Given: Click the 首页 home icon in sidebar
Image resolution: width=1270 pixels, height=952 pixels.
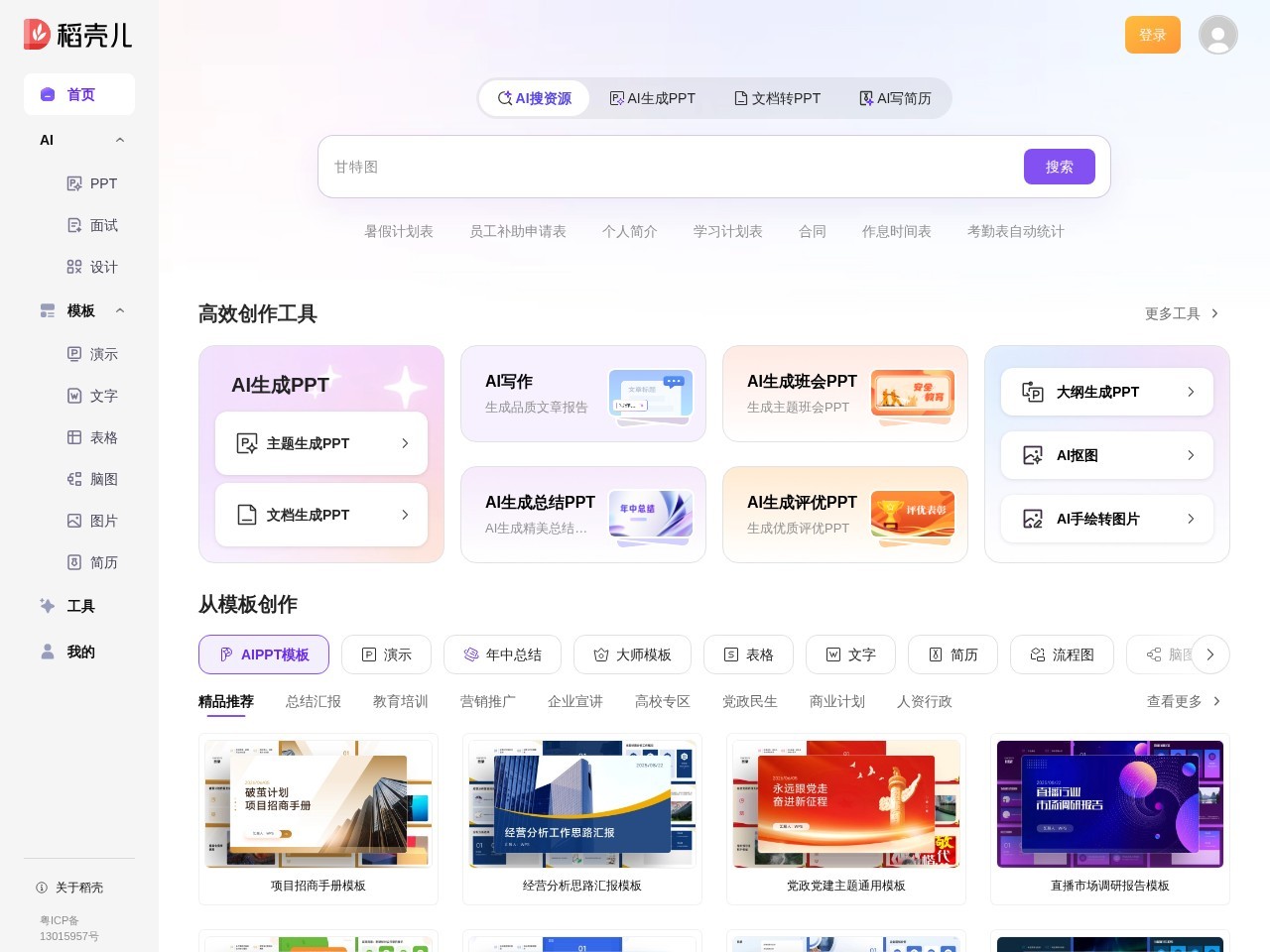Looking at the screenshot, I should coord(48,94).
